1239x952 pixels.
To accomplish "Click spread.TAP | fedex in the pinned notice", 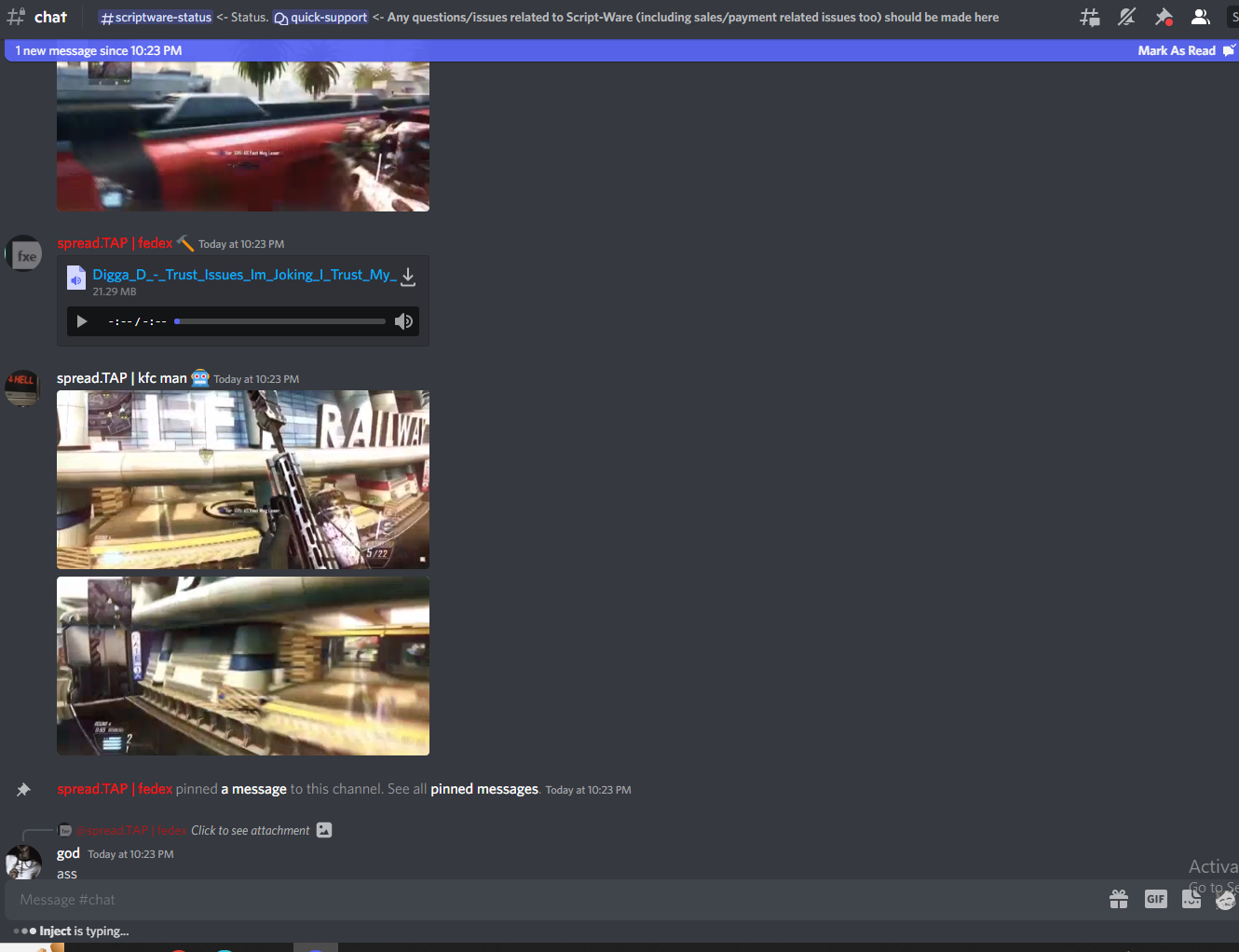I will (x=115, y=789).
